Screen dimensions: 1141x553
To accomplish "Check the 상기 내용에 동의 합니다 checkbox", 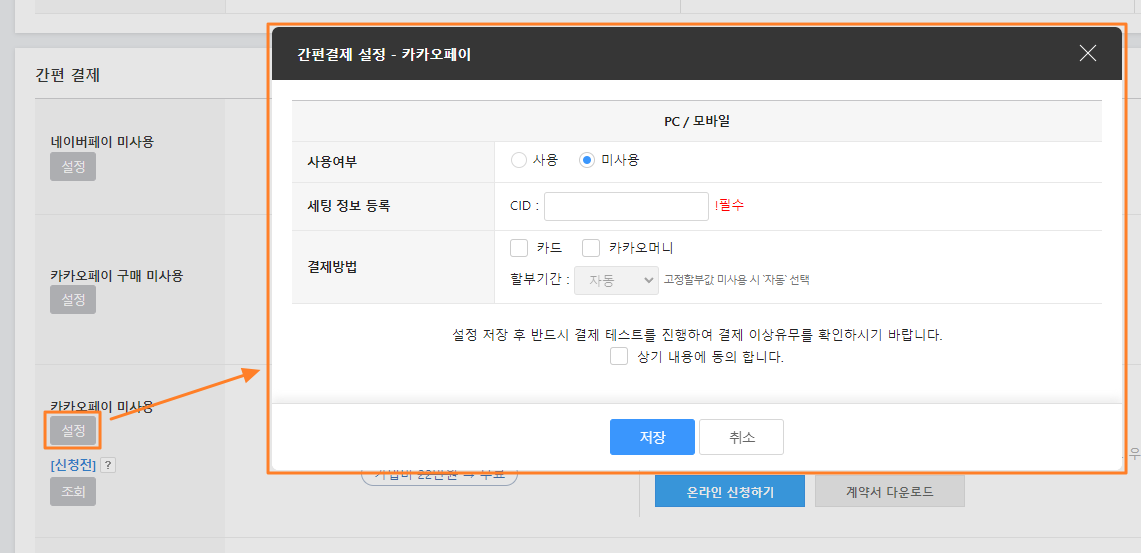I will tap(619, 357).
